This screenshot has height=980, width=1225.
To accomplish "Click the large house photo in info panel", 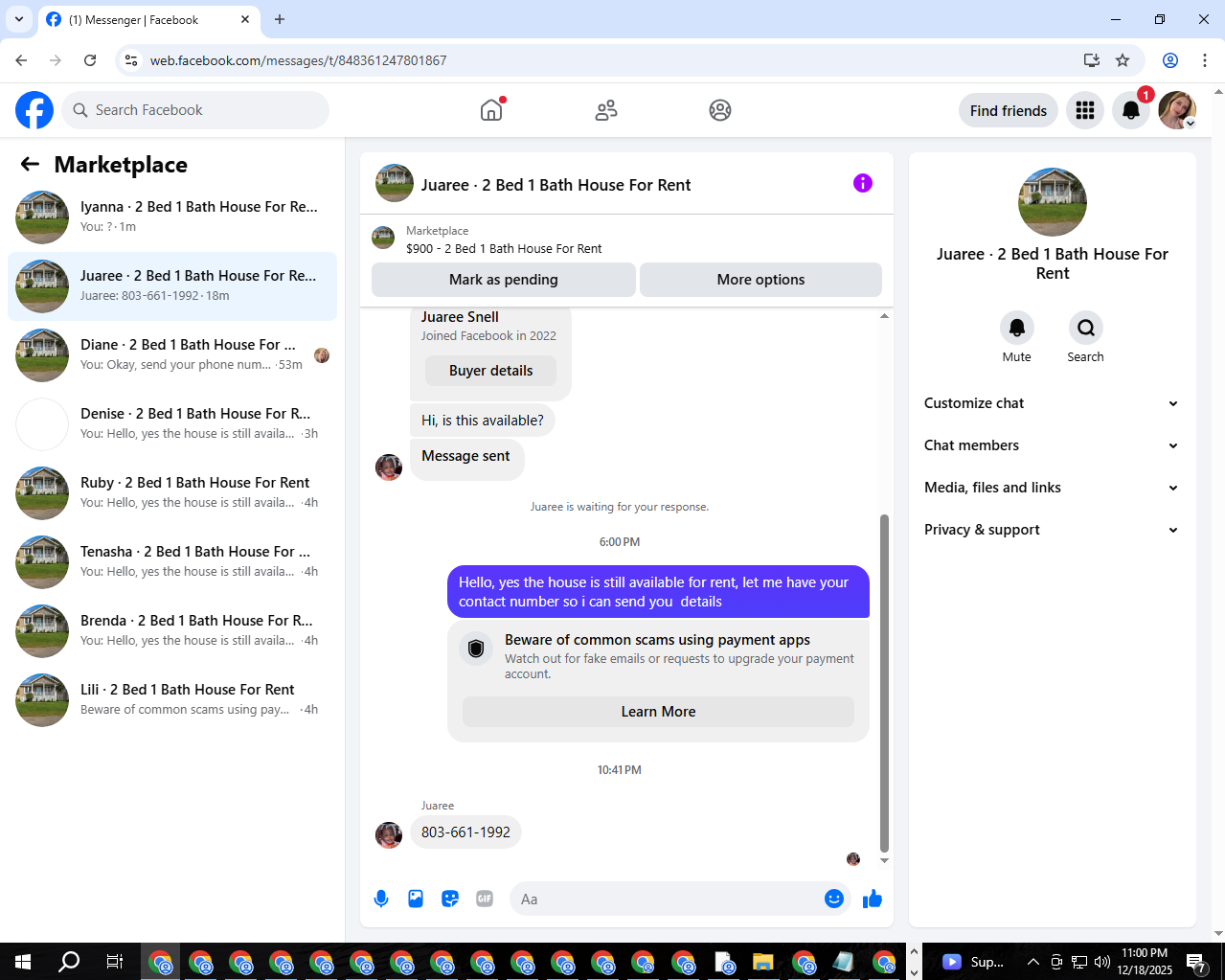I will point(1053,202).
